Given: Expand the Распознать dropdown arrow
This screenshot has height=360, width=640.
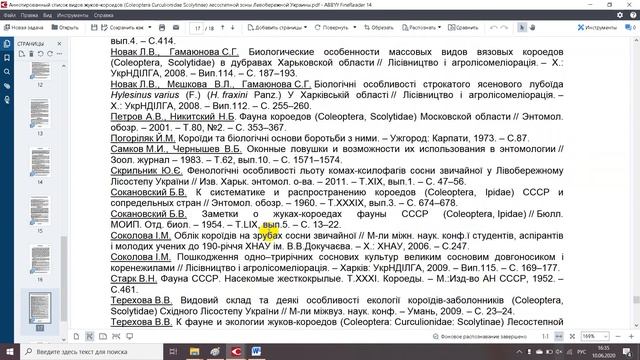Looking at the screenshot, I should (439, 27).
